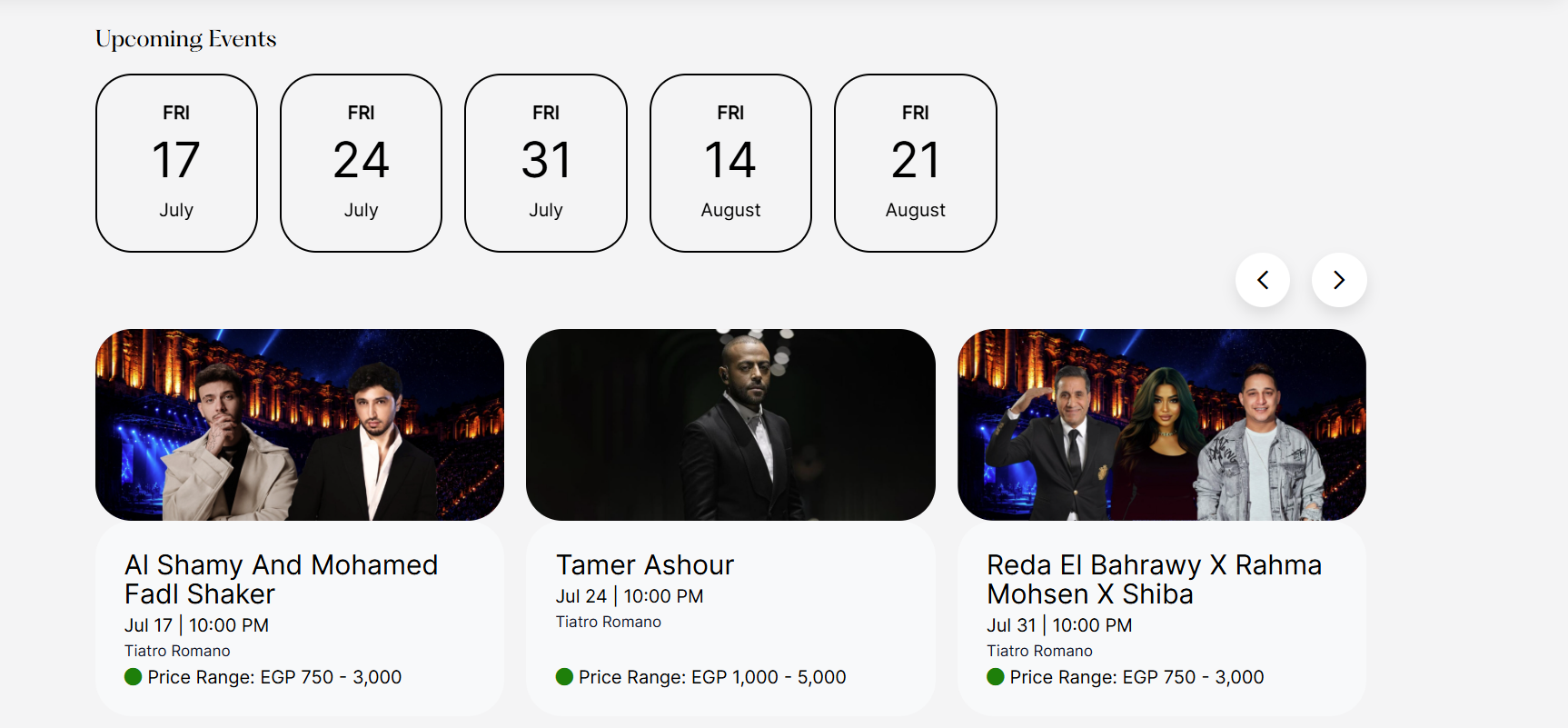This screenshot has height=728, width=1568.
Task: Select the Friday 21 August date card
Action: click(916, 163)
